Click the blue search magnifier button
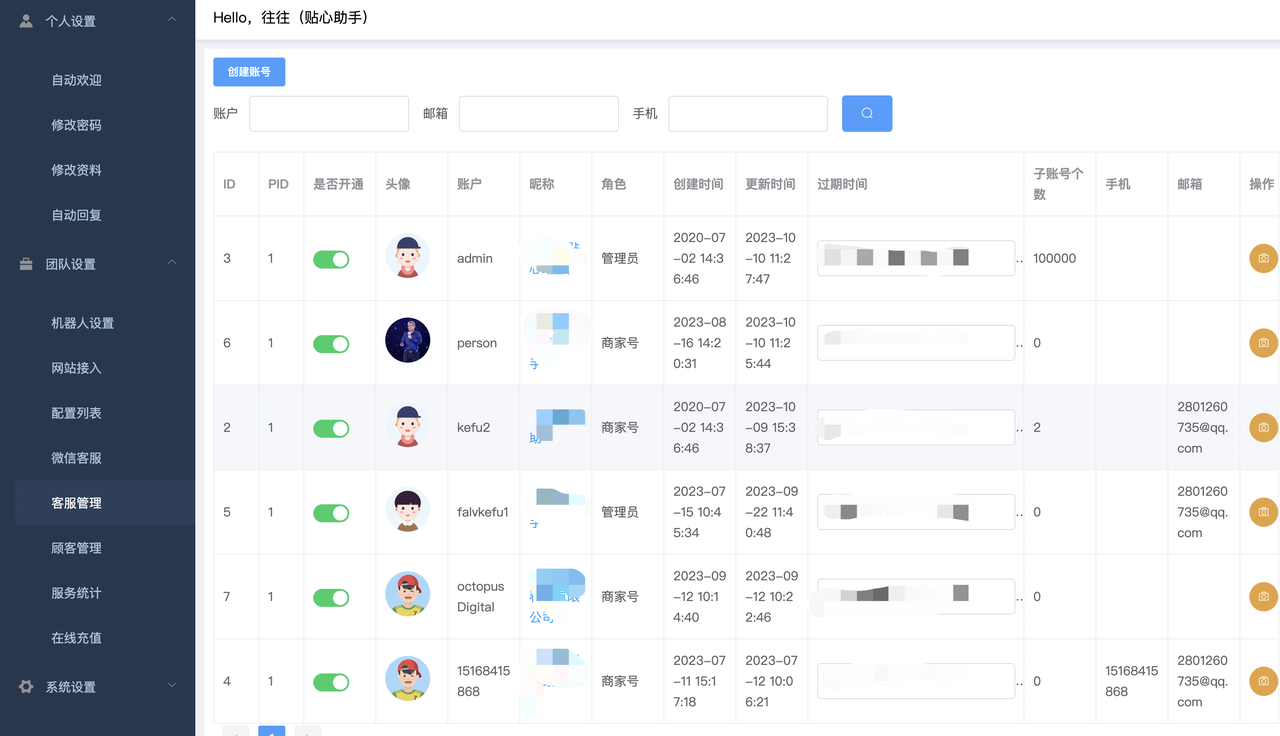Image resolution: width=1280 pixels, height=736 pixels. pos(866,114)
